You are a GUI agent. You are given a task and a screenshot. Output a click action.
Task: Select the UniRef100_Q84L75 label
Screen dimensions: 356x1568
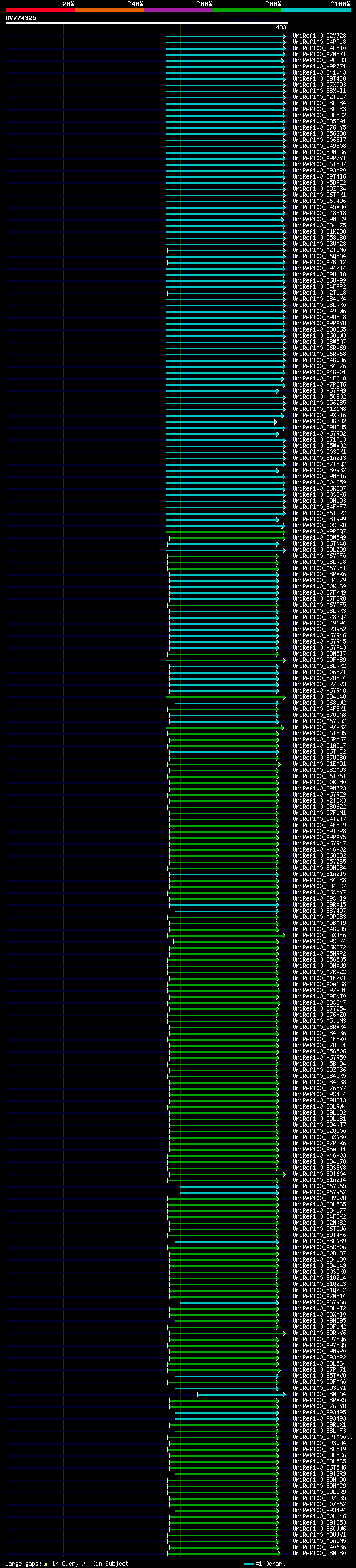(319, 225)
